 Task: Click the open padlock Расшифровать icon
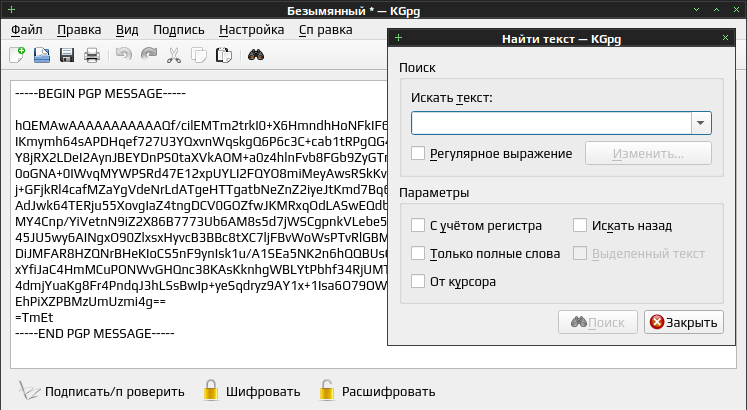327,390
